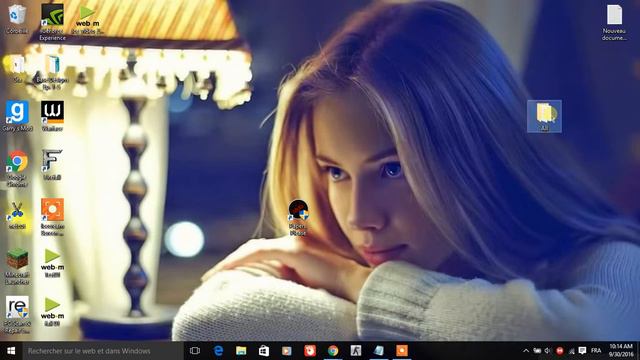
Task: Select the webm file beside GeForce Experience
Action: 87,20
